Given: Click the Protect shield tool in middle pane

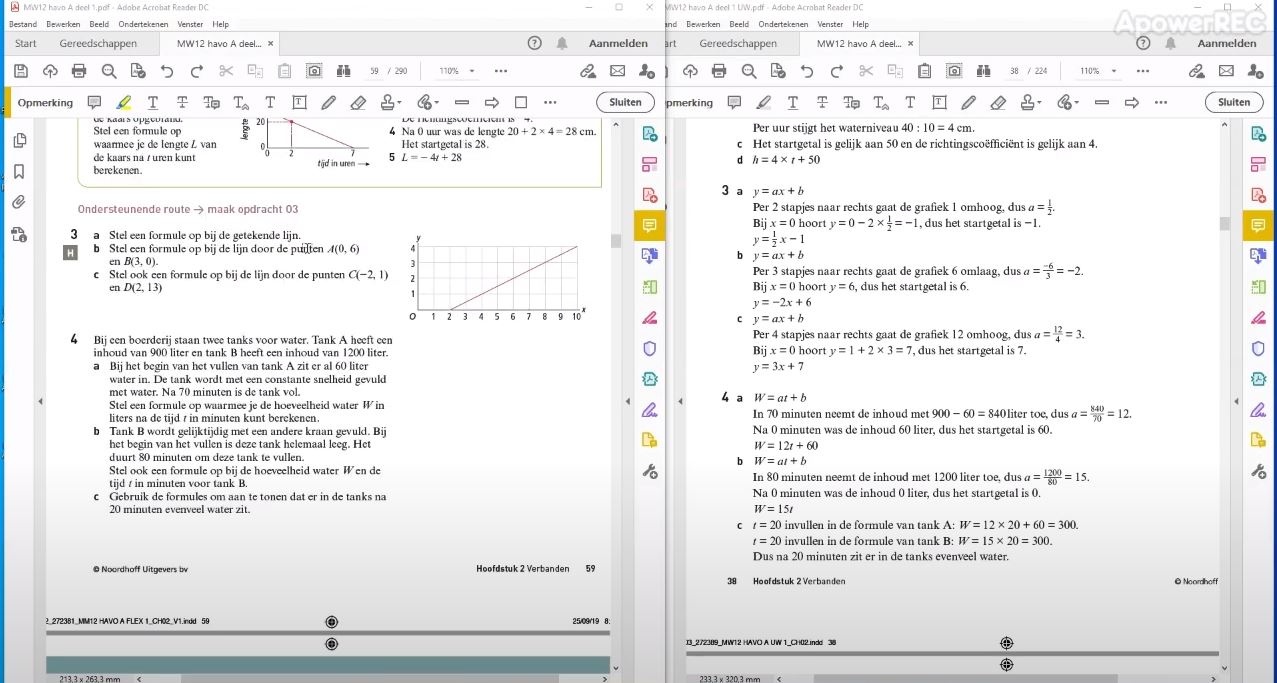Looking at the screenshot, I should click(650, 348).
